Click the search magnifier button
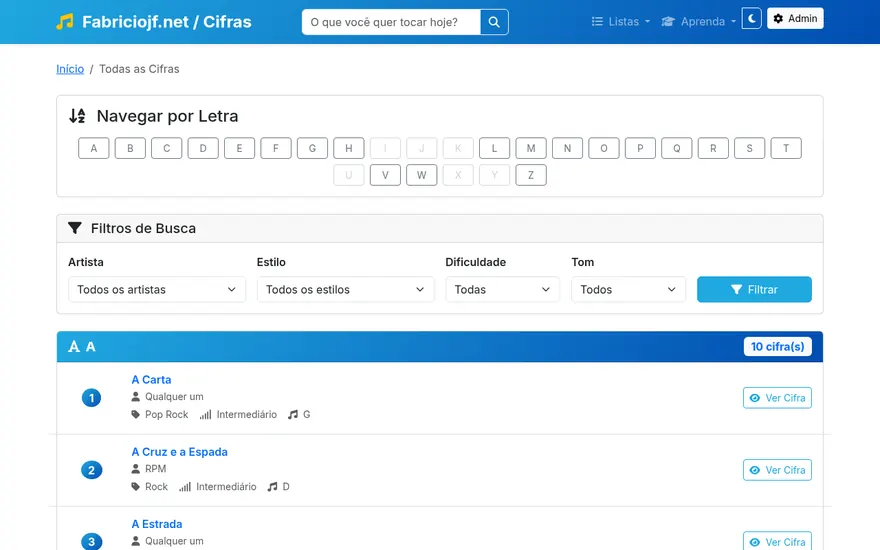 (x=494, y=22)
